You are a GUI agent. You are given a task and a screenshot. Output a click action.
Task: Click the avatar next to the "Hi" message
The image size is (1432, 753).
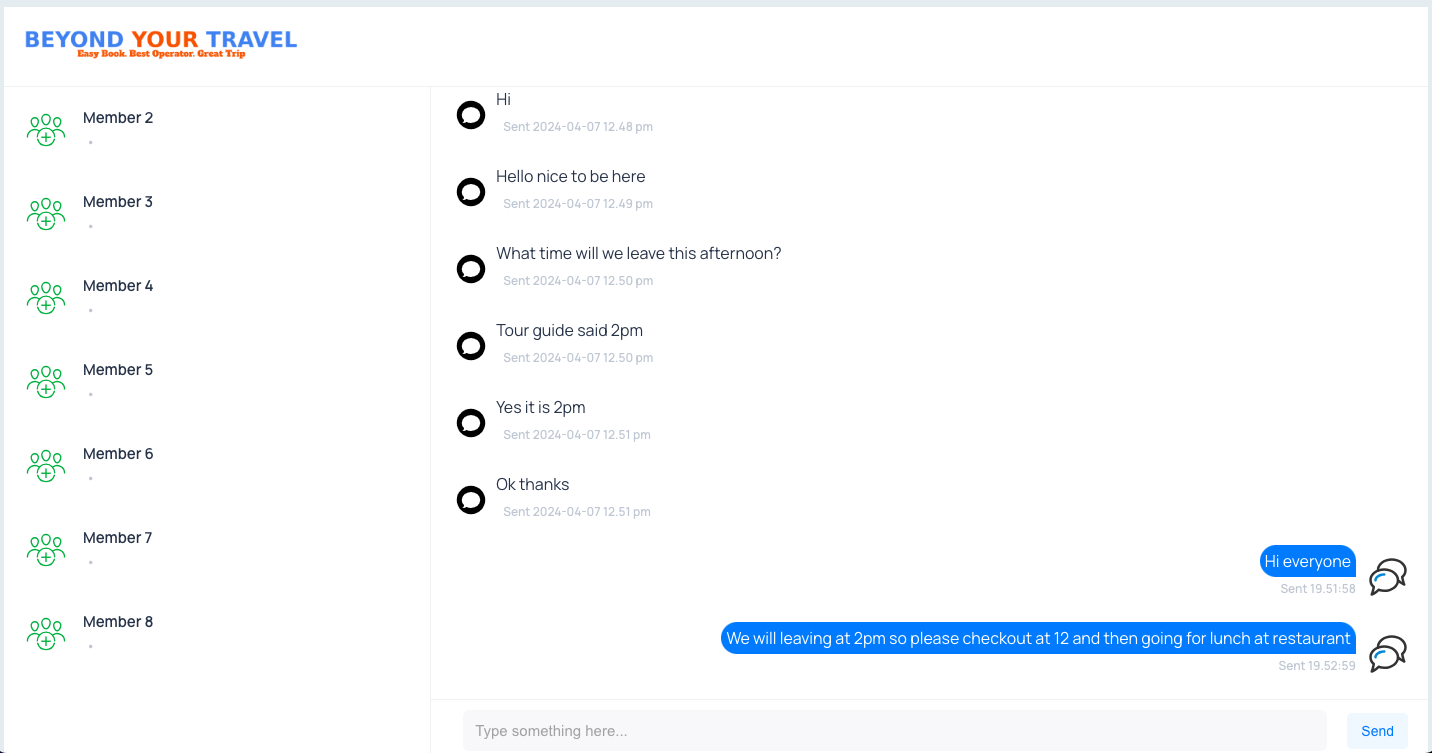pyautogui.click(x=471, y=115)
